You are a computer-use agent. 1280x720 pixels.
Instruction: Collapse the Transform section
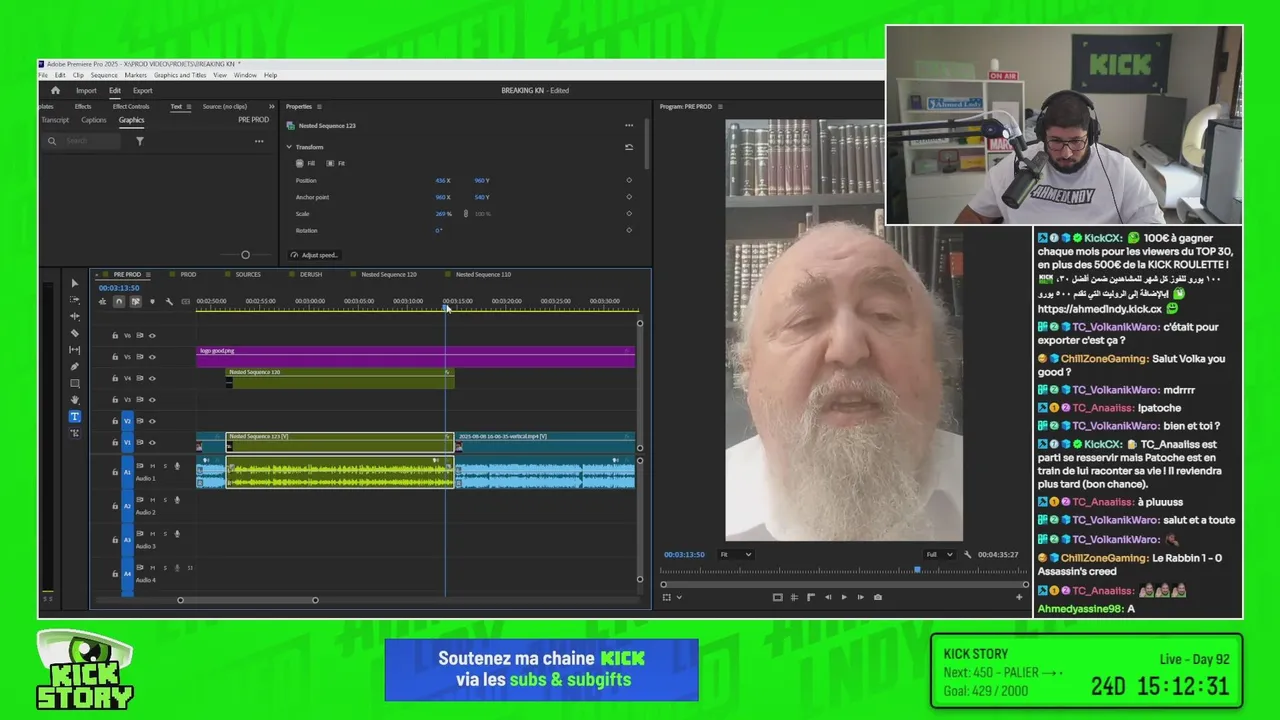coord(289,147)
